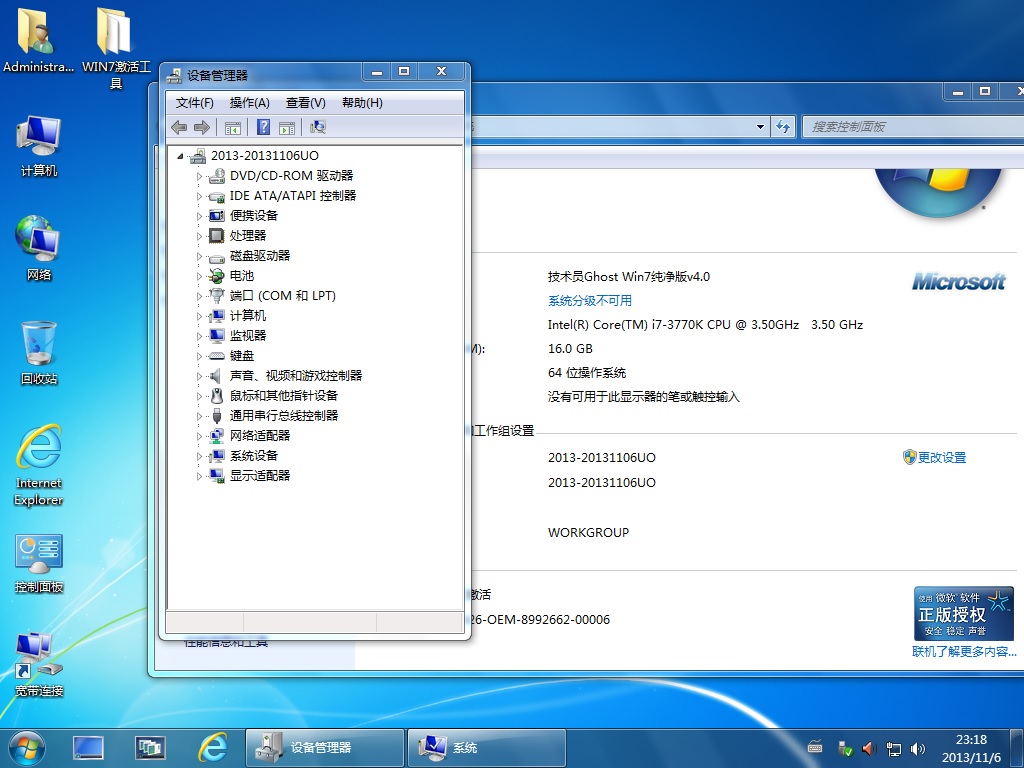Select the processor (处理器) chip icon

pos(217,236)
